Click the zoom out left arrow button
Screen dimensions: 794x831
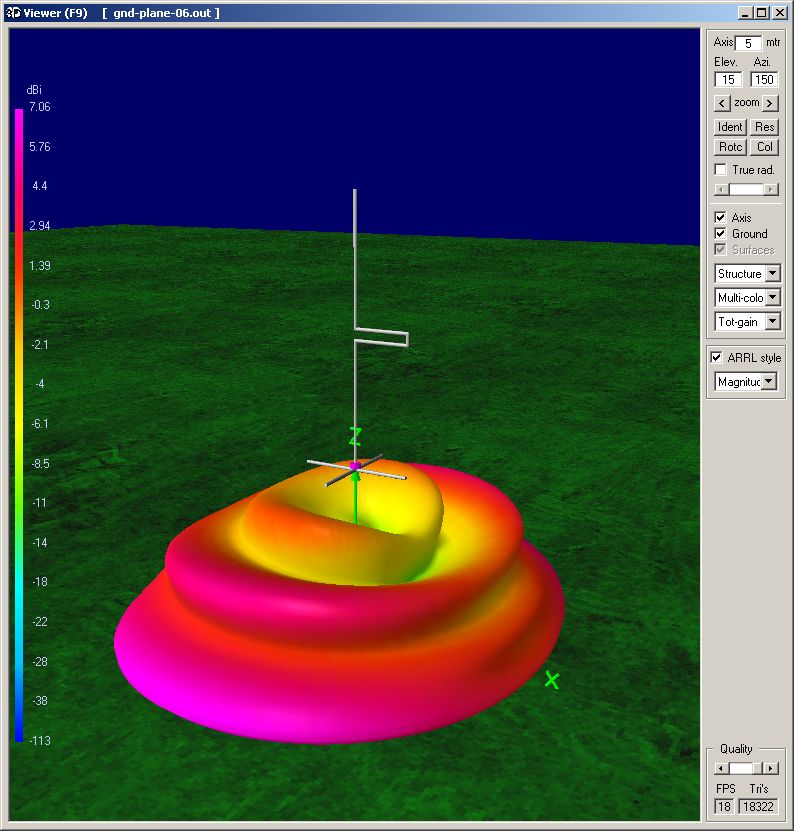[722, 103]
